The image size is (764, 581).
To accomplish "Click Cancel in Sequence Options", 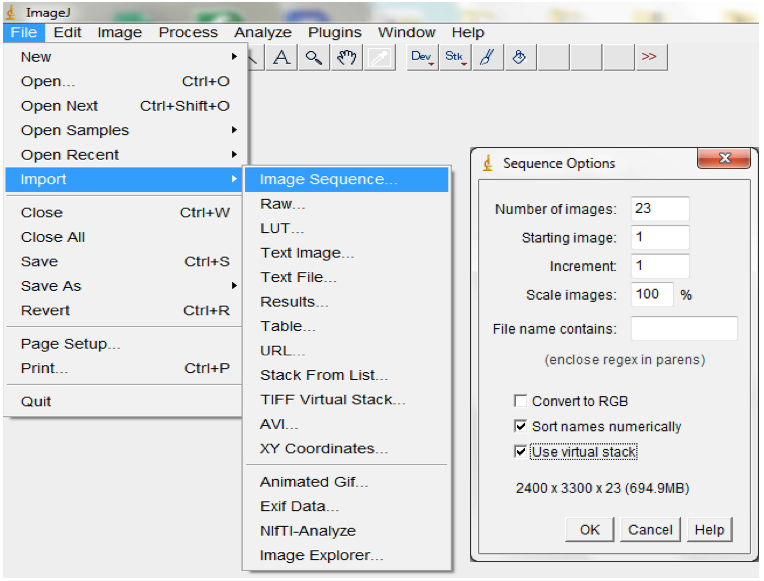I will [x=650, y=530].
